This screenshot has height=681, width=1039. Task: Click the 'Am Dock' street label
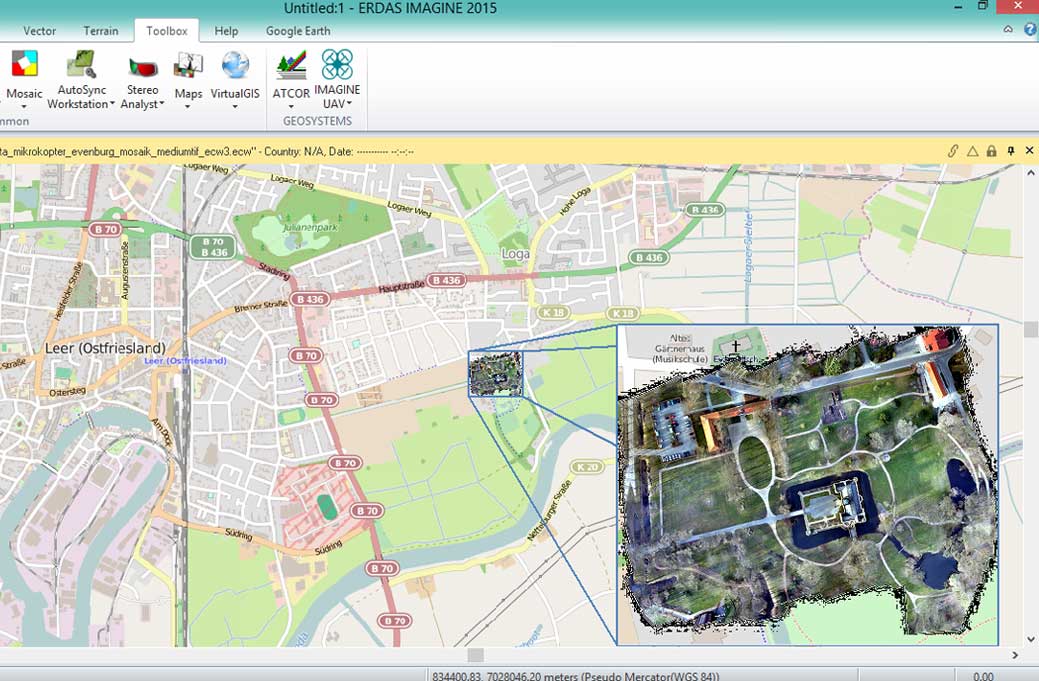pos(161,433)
